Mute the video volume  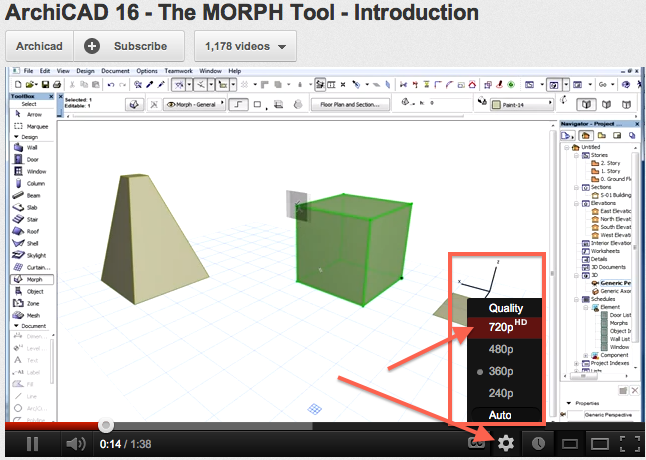75,444
